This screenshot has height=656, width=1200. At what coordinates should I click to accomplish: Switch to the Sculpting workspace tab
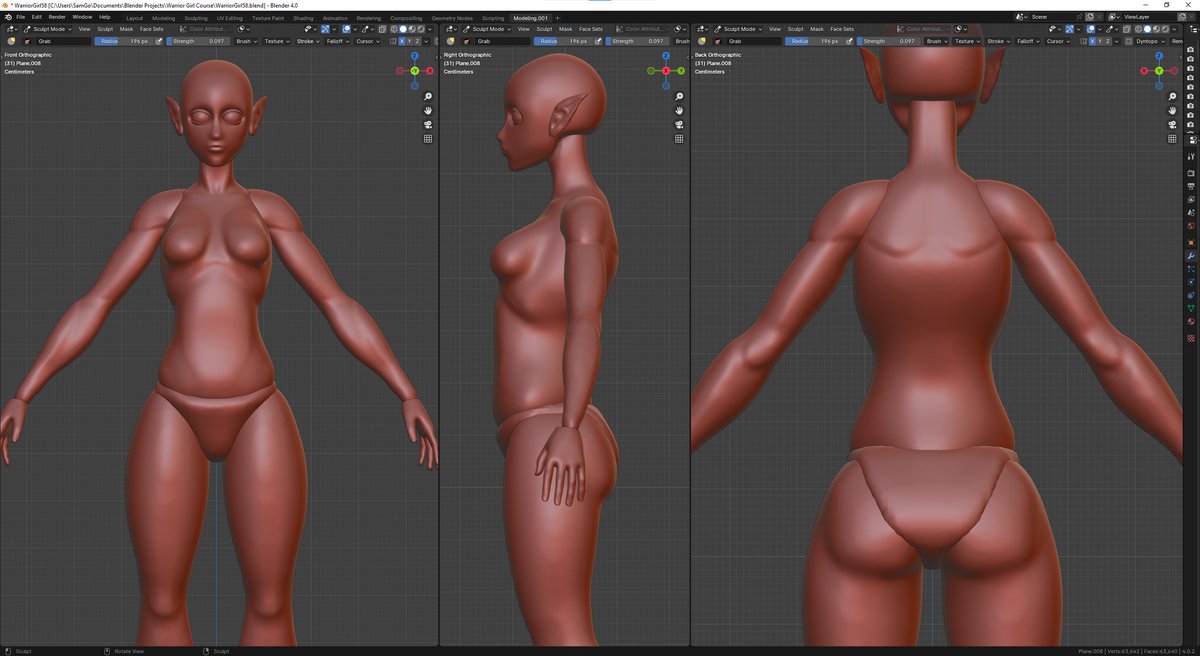click(x=196, y=18)
